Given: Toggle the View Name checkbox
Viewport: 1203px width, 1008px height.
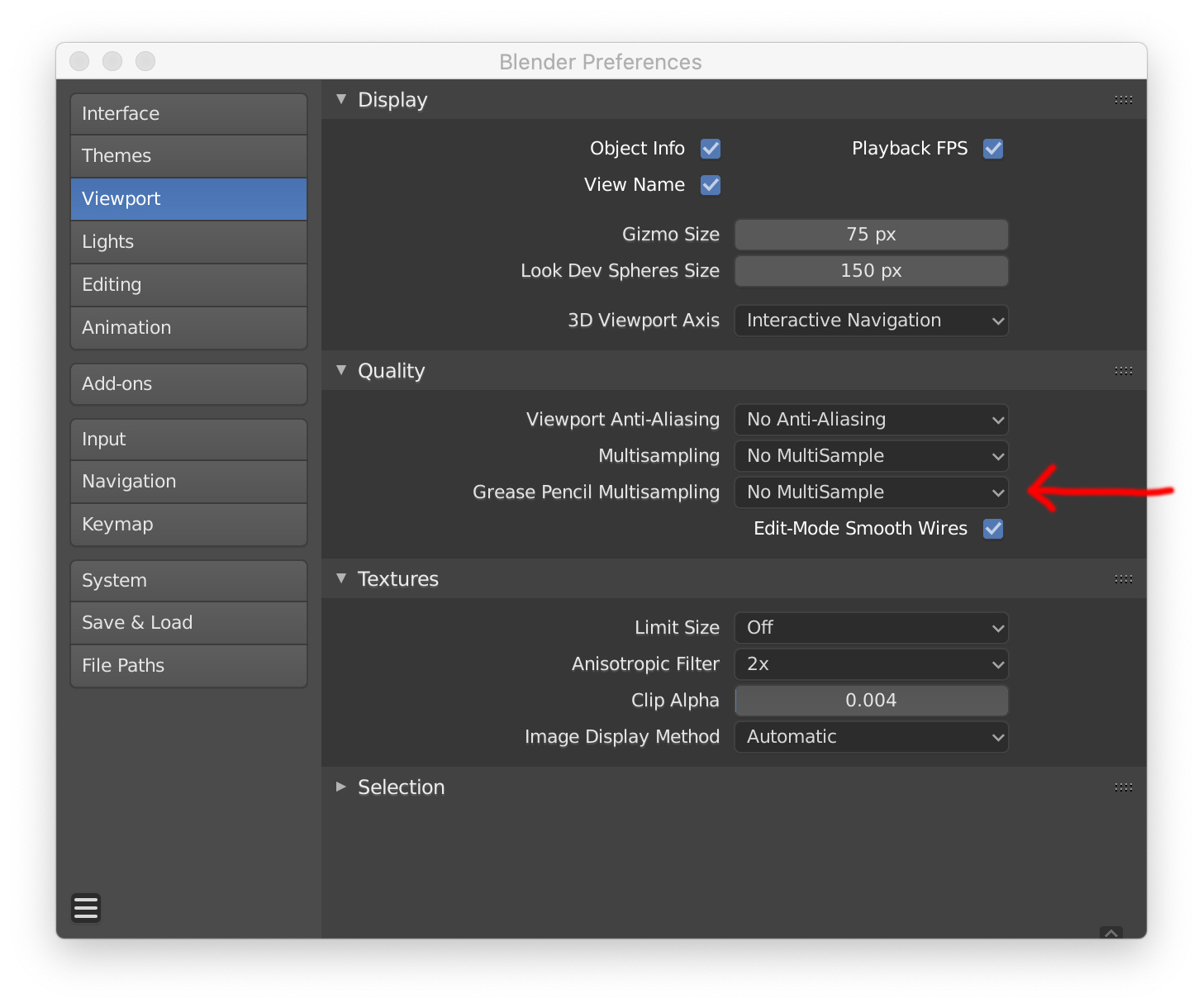Looking at the screenshot, I should click(711, 185).
